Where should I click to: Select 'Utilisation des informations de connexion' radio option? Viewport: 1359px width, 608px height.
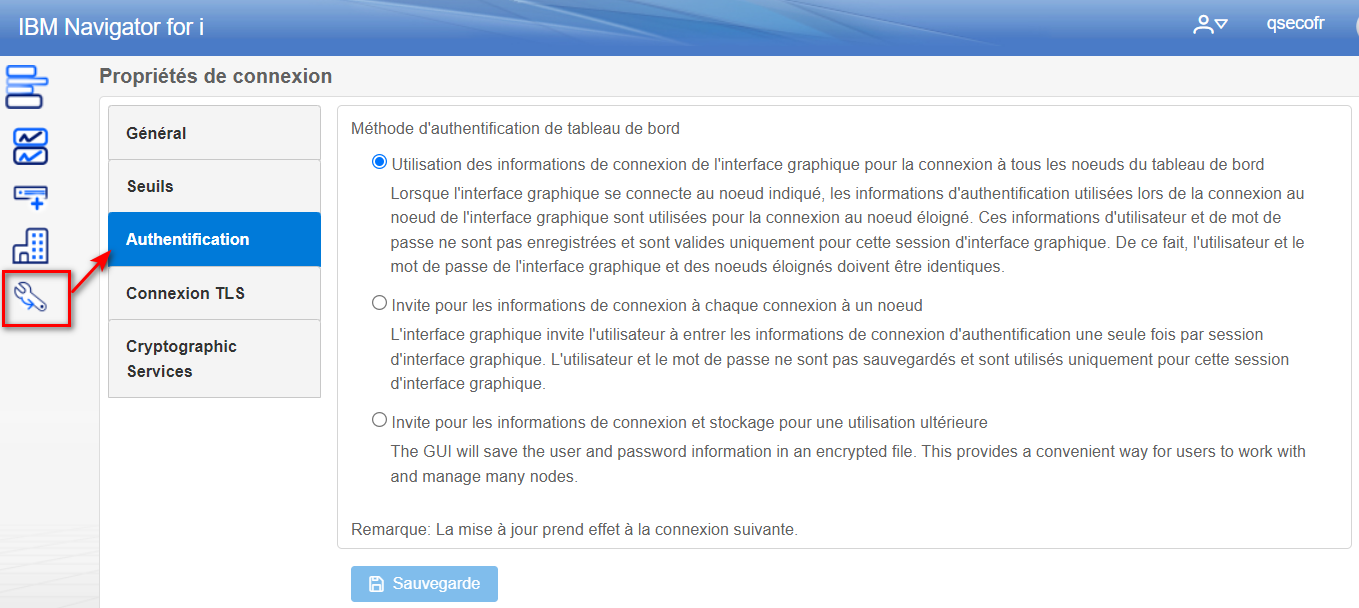coord(379,162)
